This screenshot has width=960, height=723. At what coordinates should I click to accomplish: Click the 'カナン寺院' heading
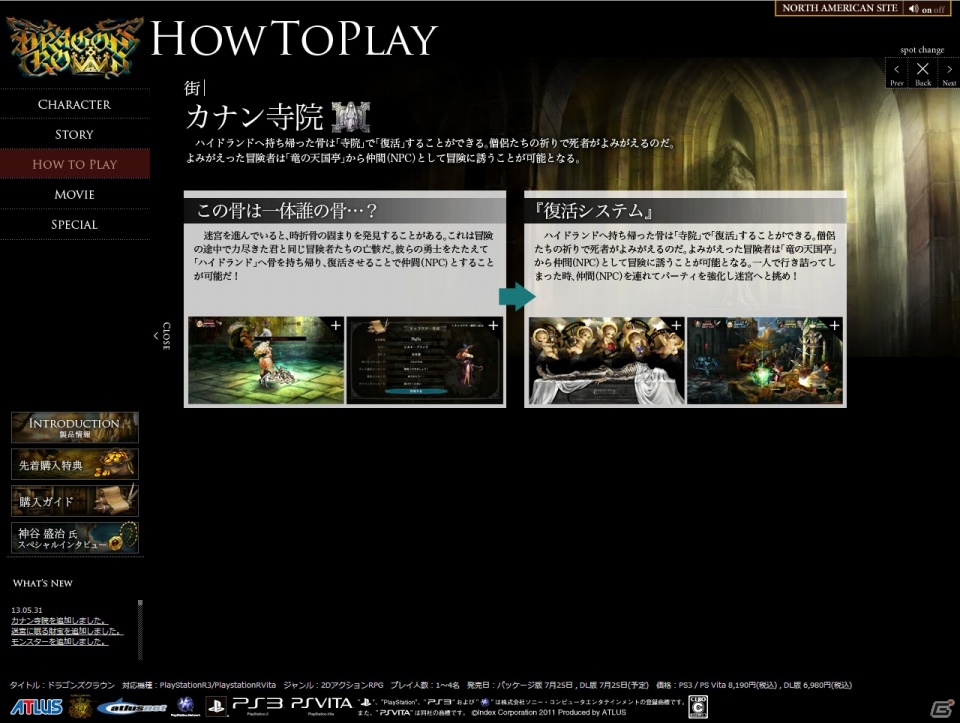point(254,117)
